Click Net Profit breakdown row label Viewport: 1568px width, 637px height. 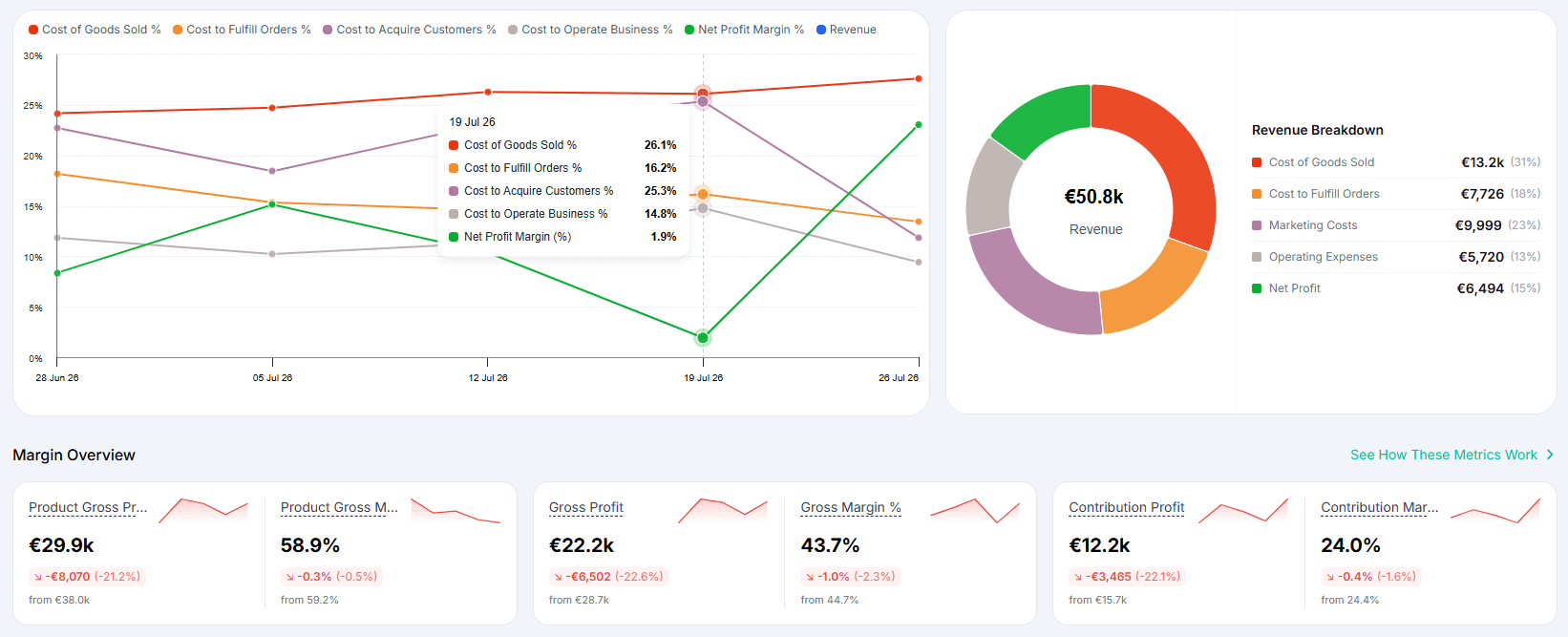tap(1295, 288)
